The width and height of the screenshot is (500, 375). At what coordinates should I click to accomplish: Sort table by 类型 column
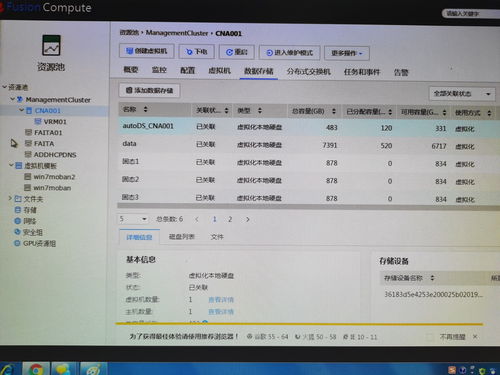click(x=260, y=110)
